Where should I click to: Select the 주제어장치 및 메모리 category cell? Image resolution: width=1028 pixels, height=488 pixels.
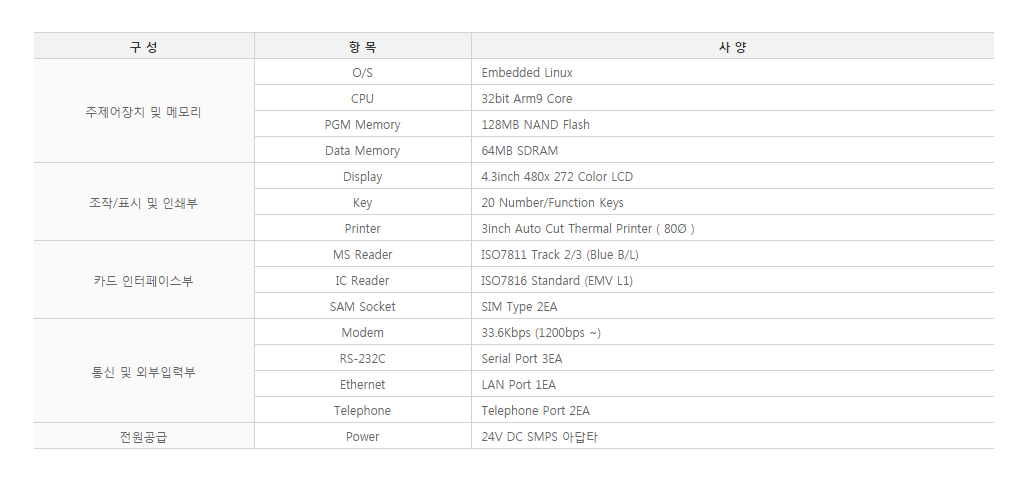[x=143, y=112]
